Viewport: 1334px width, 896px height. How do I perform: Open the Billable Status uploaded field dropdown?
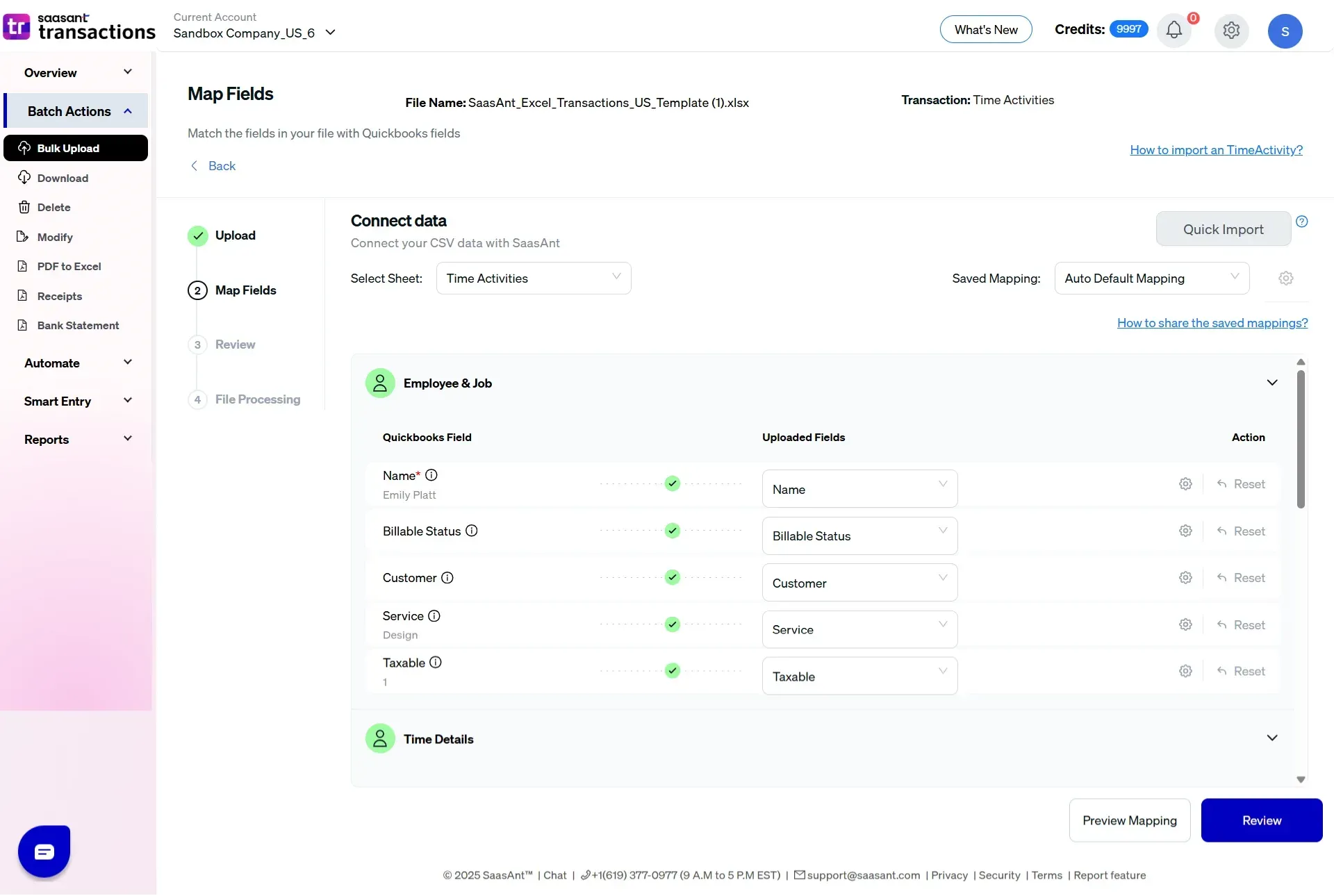[x=859, y=536]
